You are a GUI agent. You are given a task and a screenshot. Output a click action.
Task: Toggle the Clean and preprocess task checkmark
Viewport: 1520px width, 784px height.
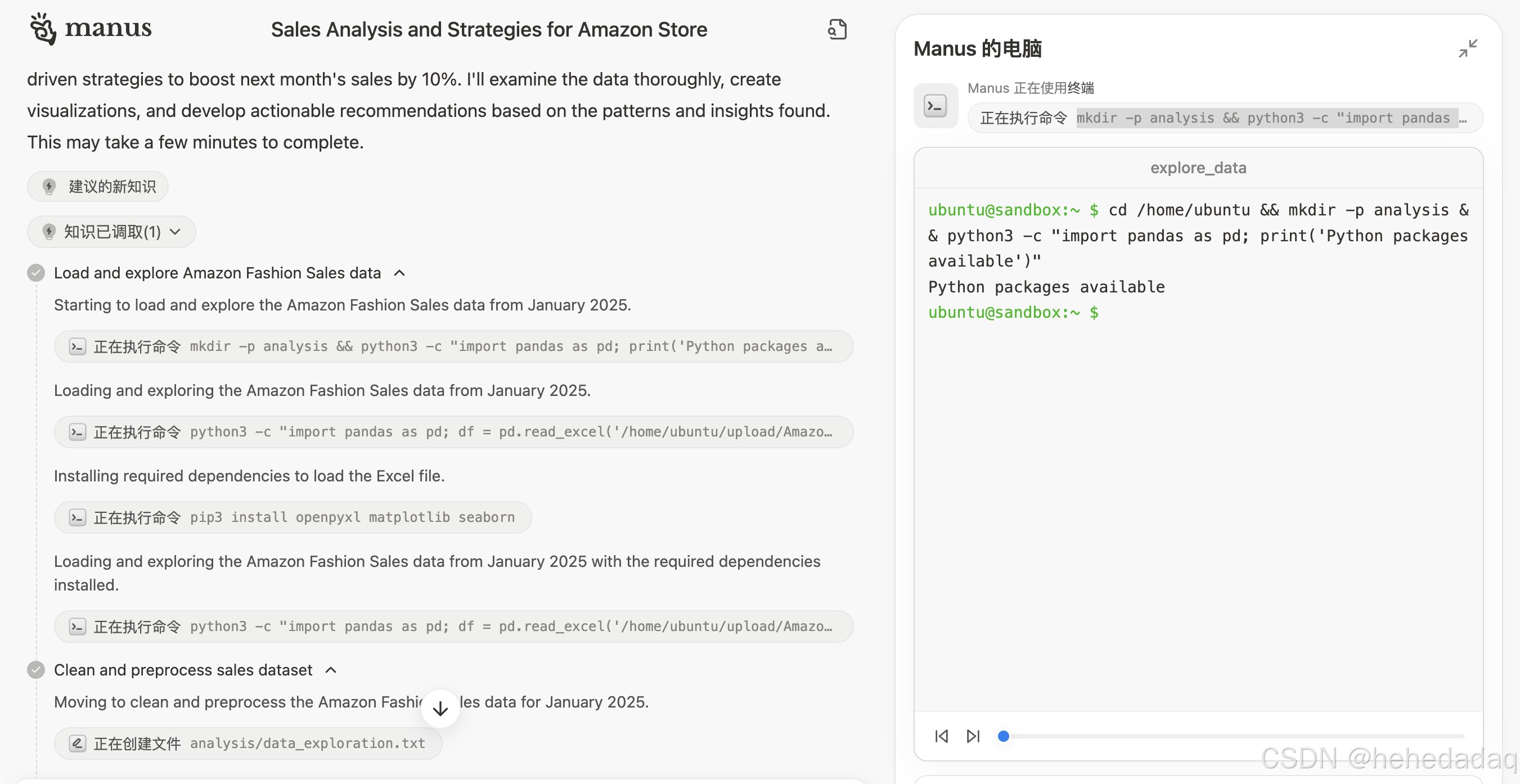pos(36,670)
